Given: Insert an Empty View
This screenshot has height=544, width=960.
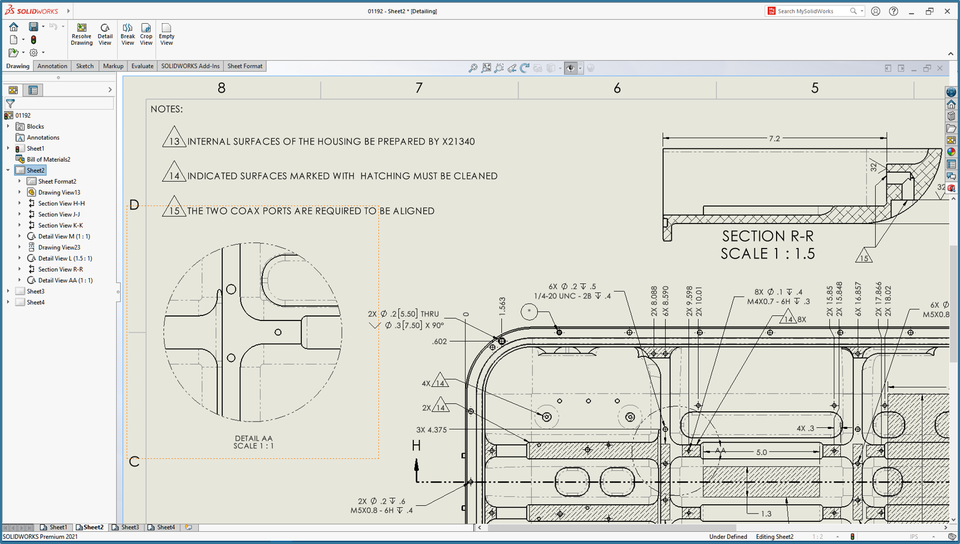Looking at the screenshot, I should coord(167,35).
